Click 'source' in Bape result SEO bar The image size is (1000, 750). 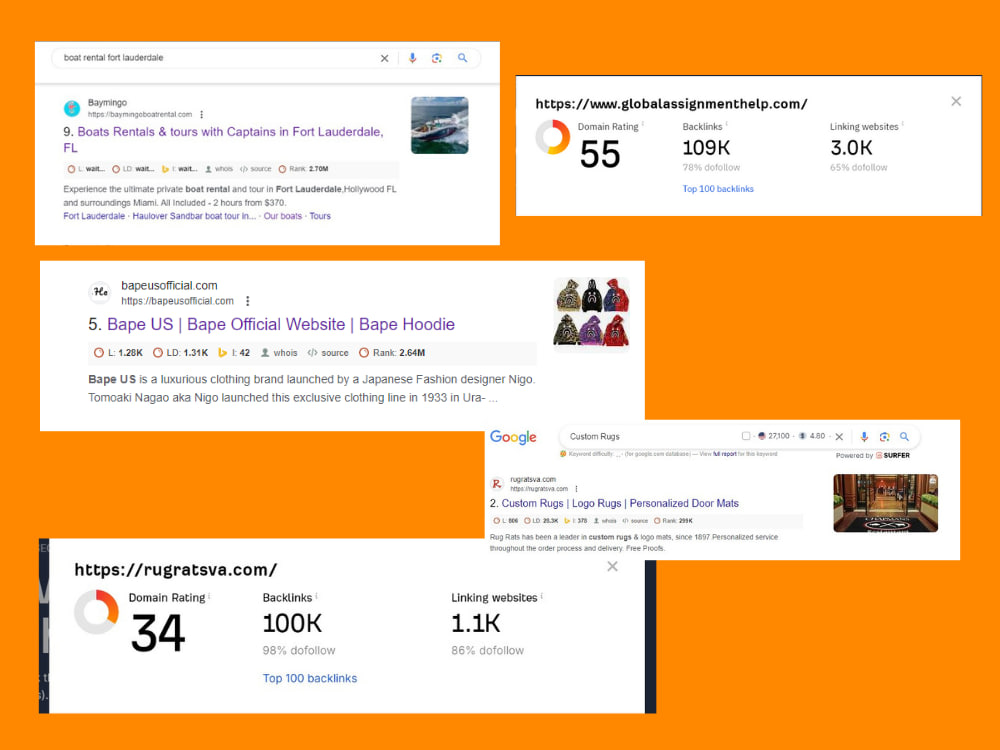tap(328, 353)
